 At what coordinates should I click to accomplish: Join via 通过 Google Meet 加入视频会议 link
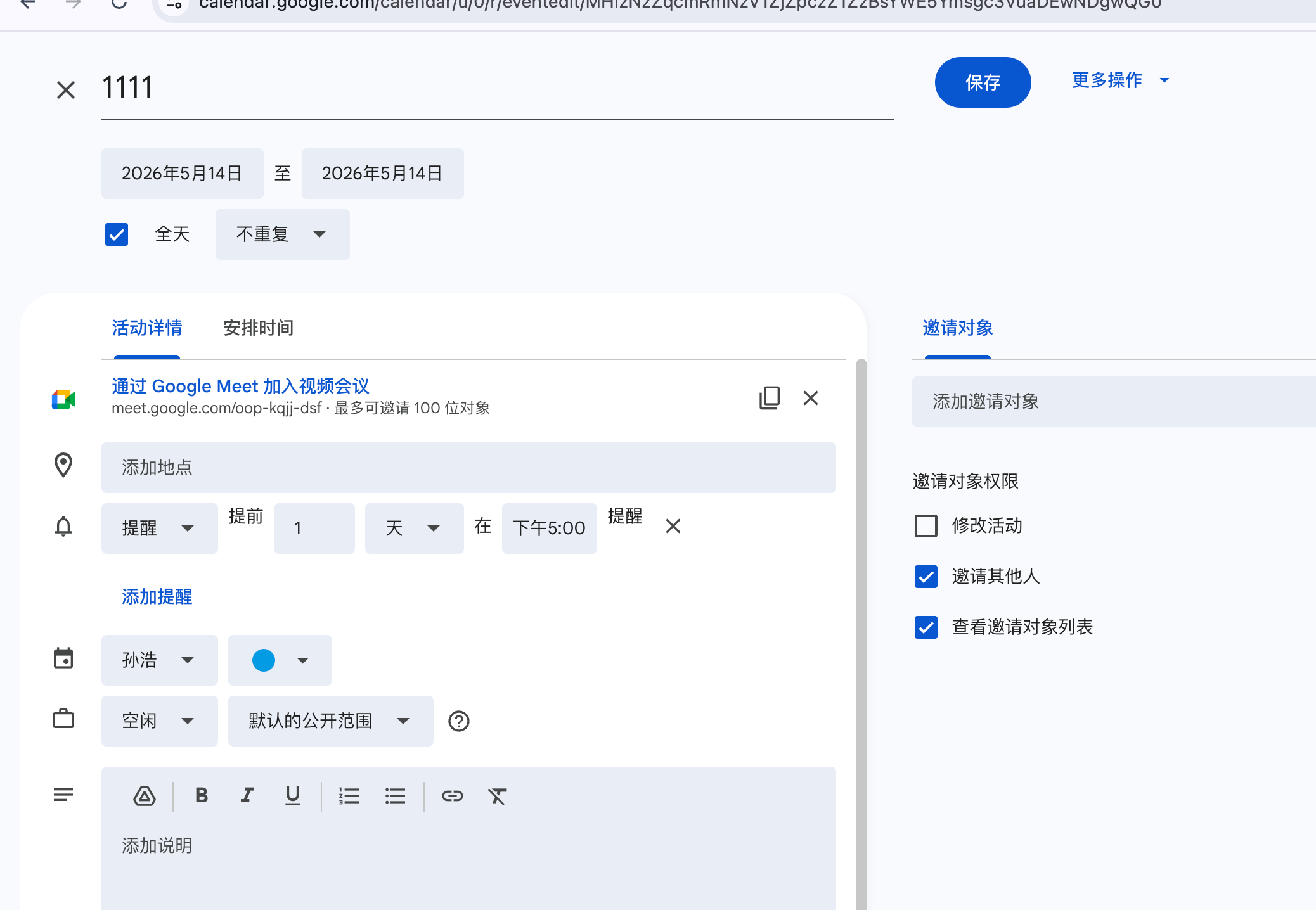241,386
